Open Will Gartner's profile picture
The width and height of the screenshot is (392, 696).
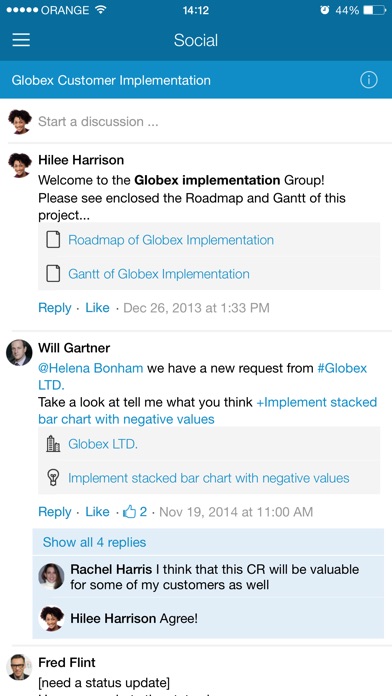pos(19,353)
